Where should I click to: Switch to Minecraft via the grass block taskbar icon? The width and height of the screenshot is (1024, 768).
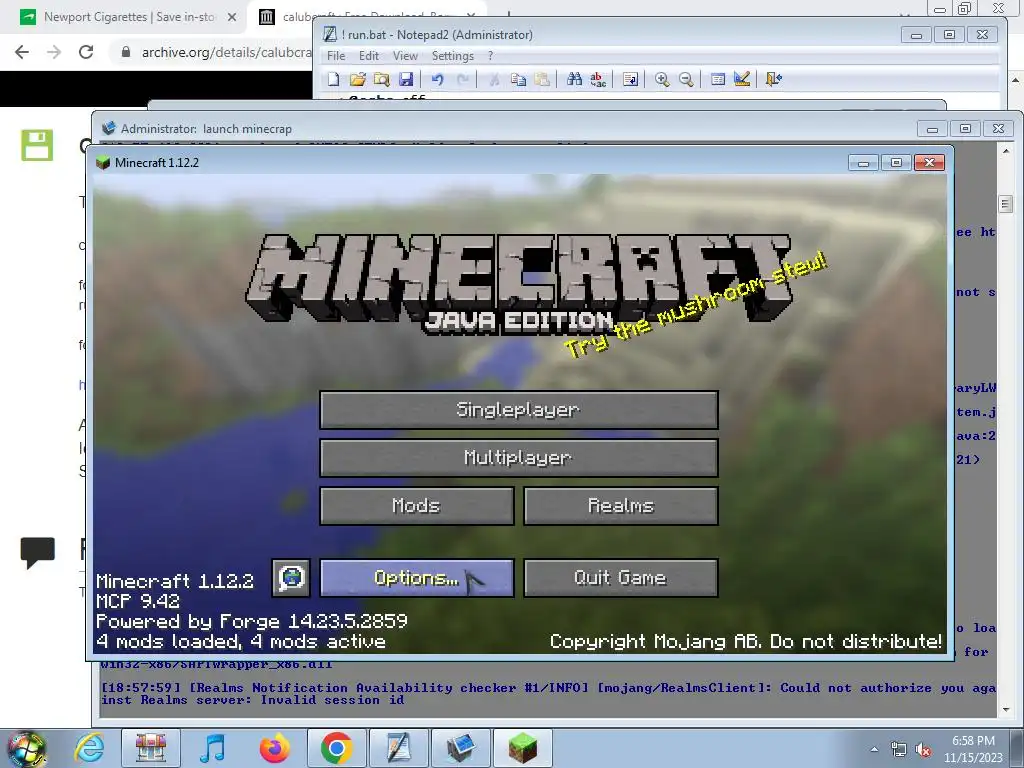pyautogui.click(x=522, y=748)
